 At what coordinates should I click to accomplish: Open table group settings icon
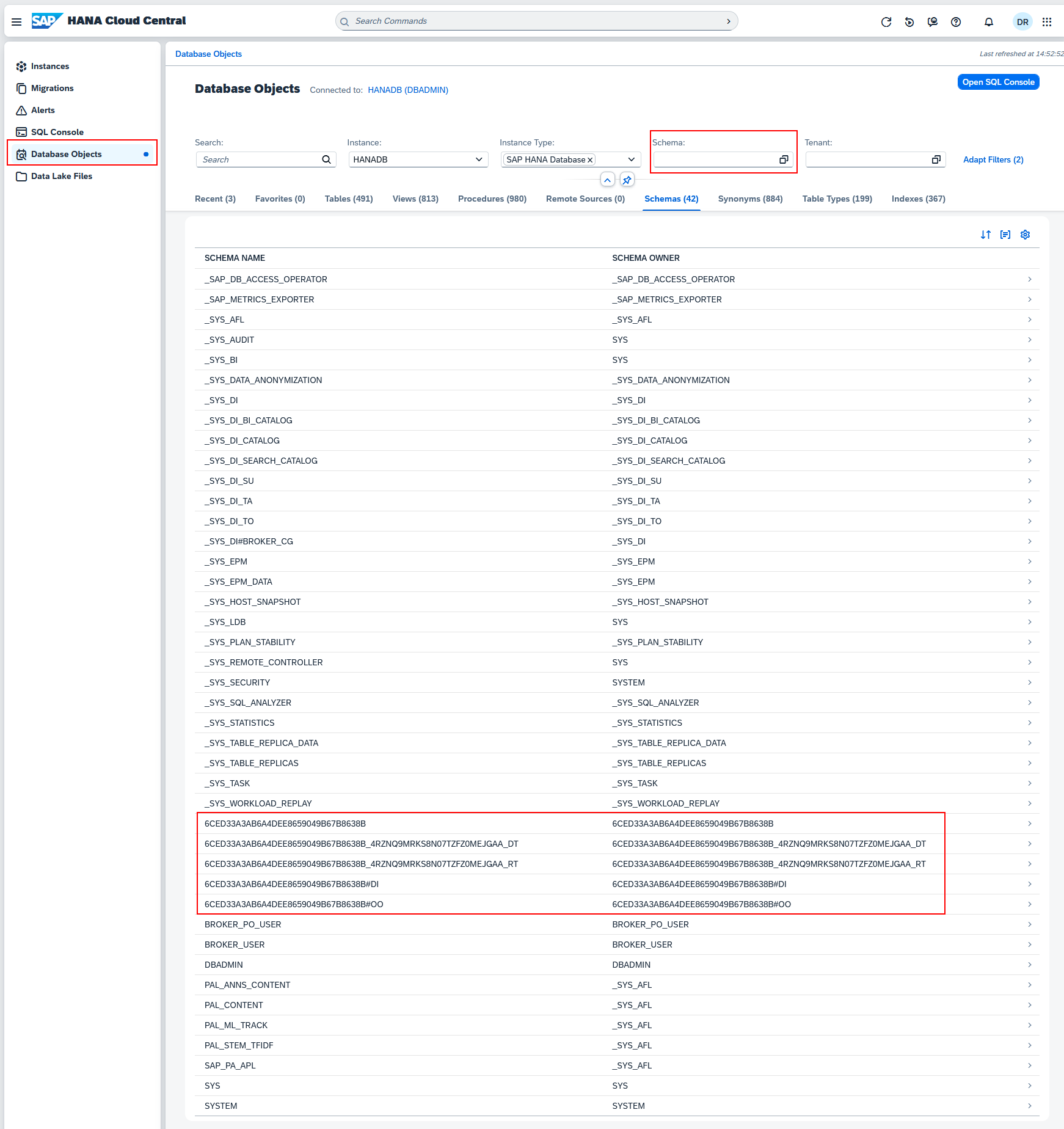pos(1005,235)
